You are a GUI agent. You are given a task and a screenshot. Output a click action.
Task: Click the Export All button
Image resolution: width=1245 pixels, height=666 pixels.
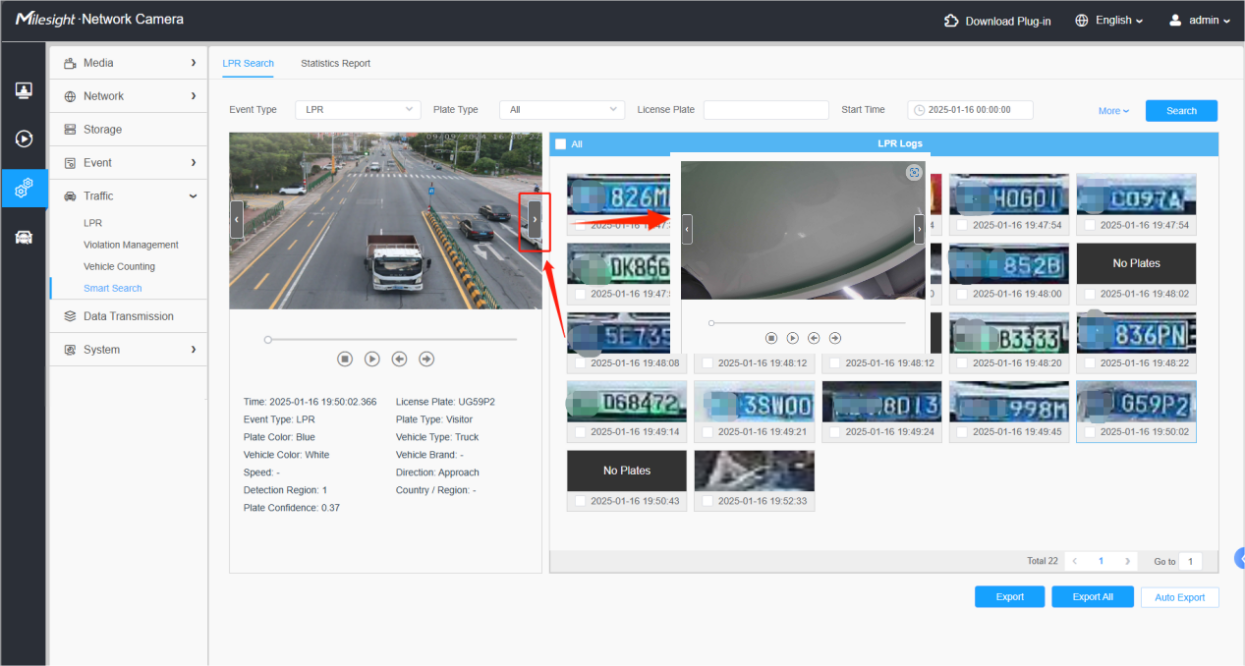point(1092,597)
